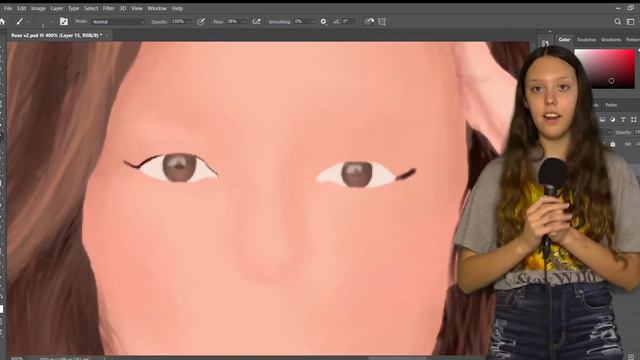Open the blending Mode dropdown set to Normal

pyautogui.click(x=118, y=22)
